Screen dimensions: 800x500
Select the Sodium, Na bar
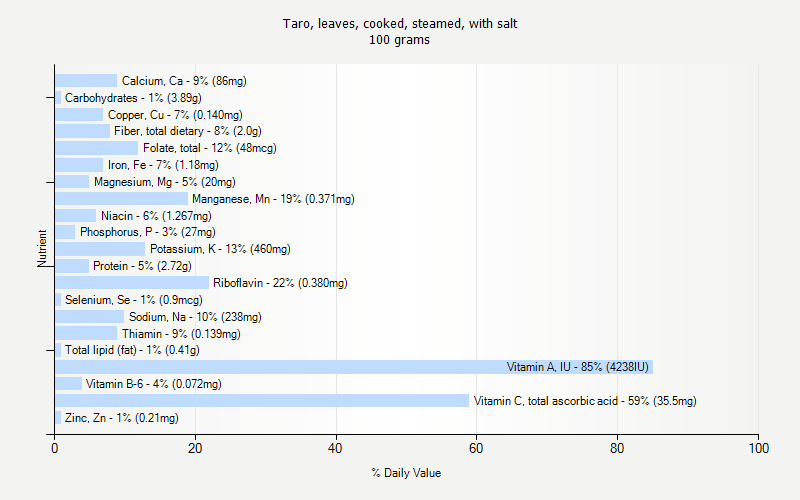point(89,317)
